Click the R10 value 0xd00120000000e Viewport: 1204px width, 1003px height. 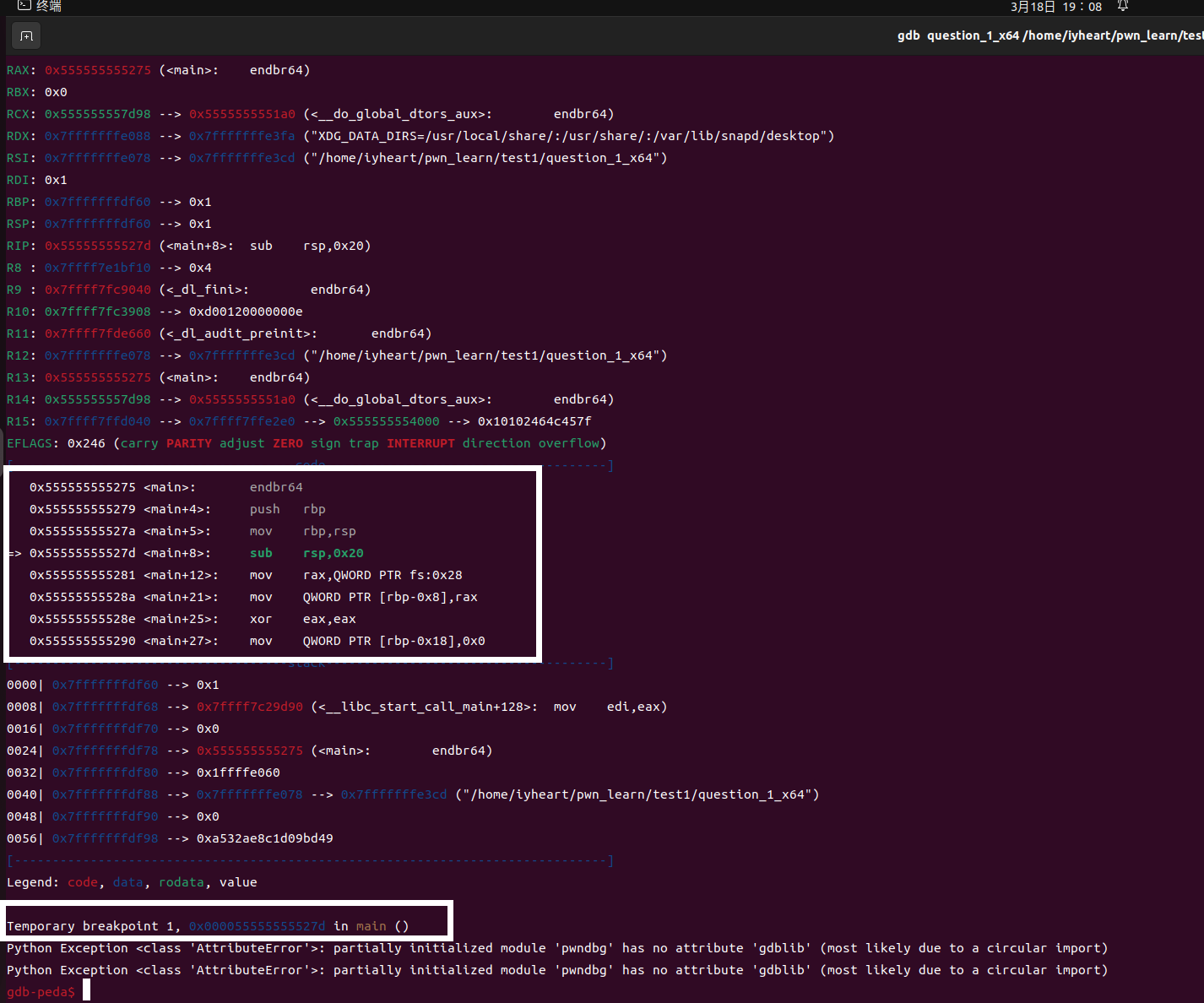(246, 312)
